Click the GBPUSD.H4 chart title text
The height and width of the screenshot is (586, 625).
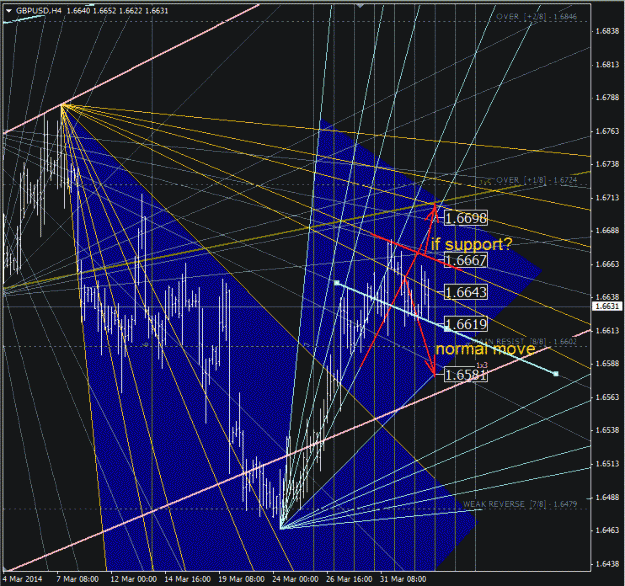[39, 11]
